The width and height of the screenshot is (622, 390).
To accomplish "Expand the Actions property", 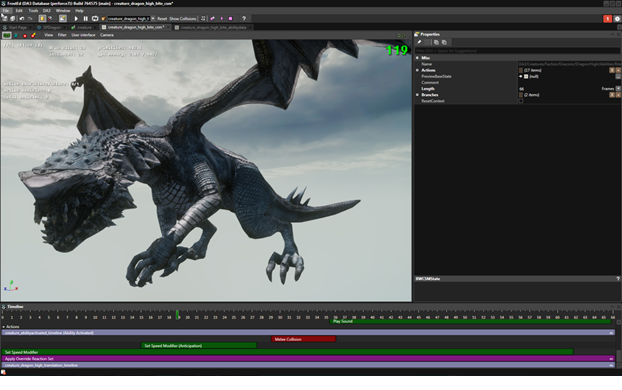I will (x=417, y=70).
